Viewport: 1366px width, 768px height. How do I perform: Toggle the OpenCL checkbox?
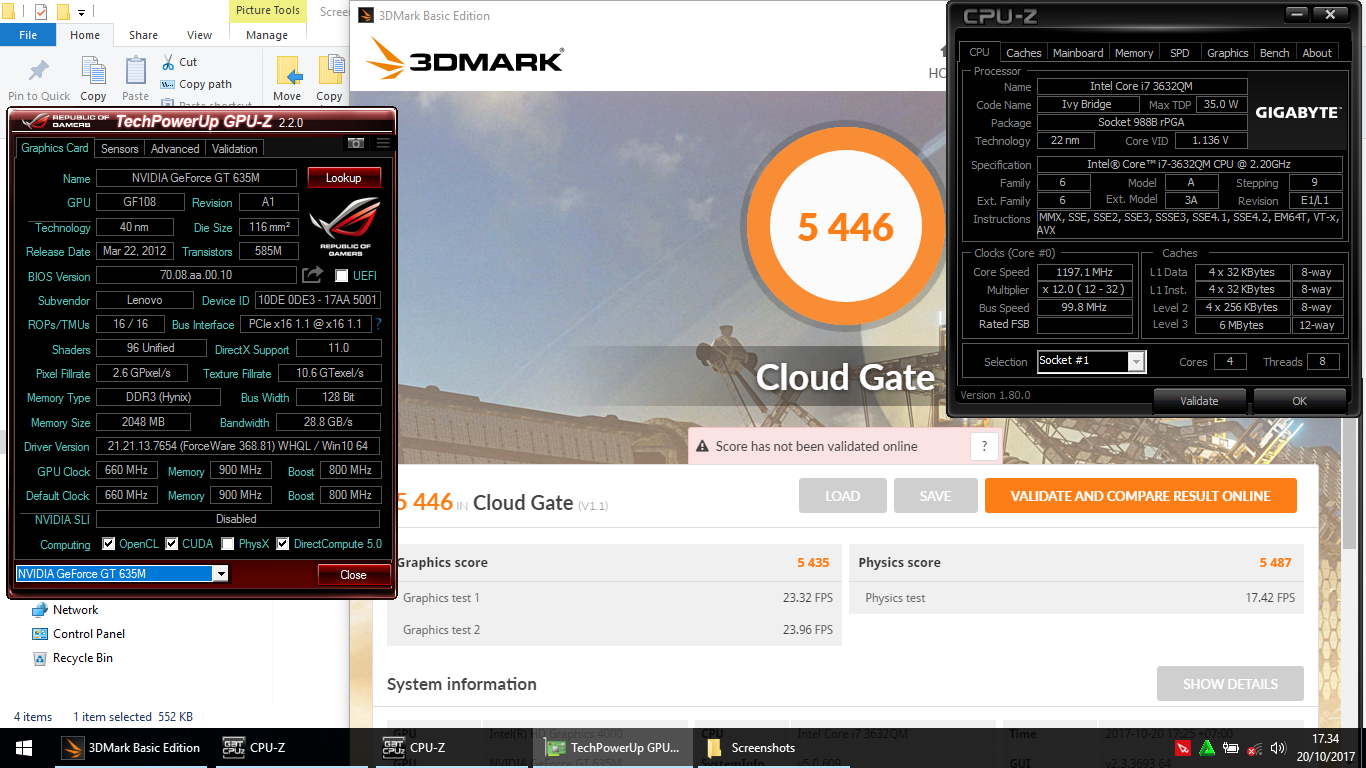click(x=109, y=544)
